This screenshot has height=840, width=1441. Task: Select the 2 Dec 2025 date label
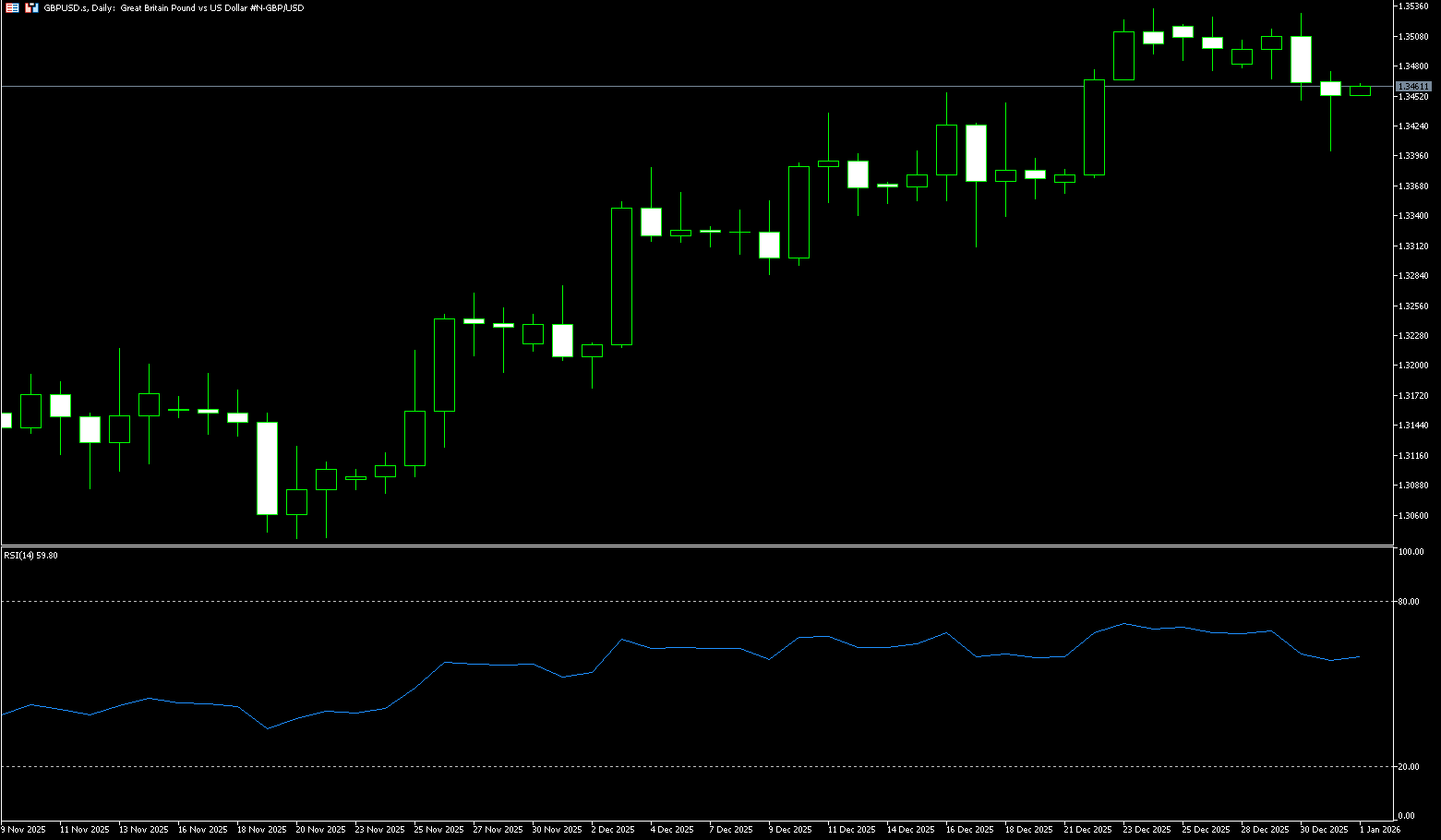(x=613, y=830)
